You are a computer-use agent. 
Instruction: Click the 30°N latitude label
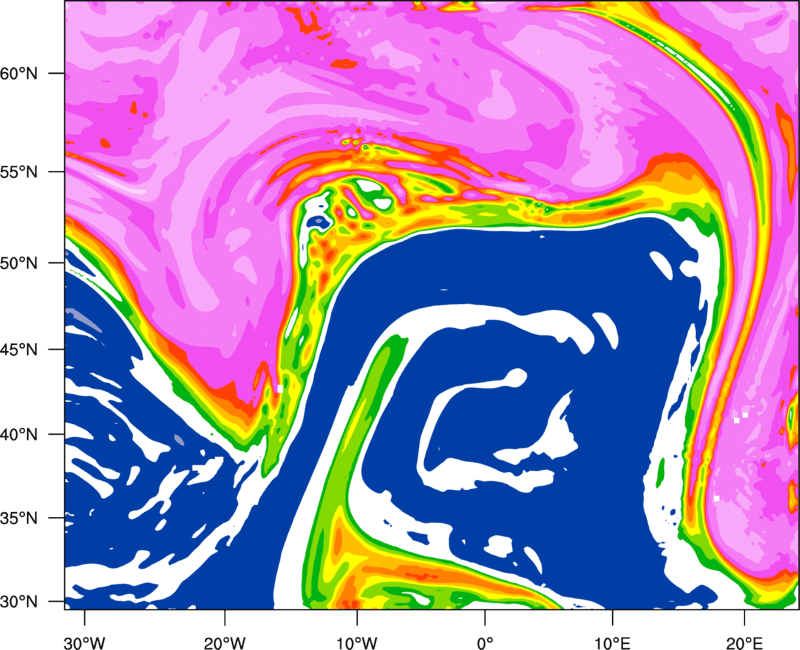click(x=19, y=602)
